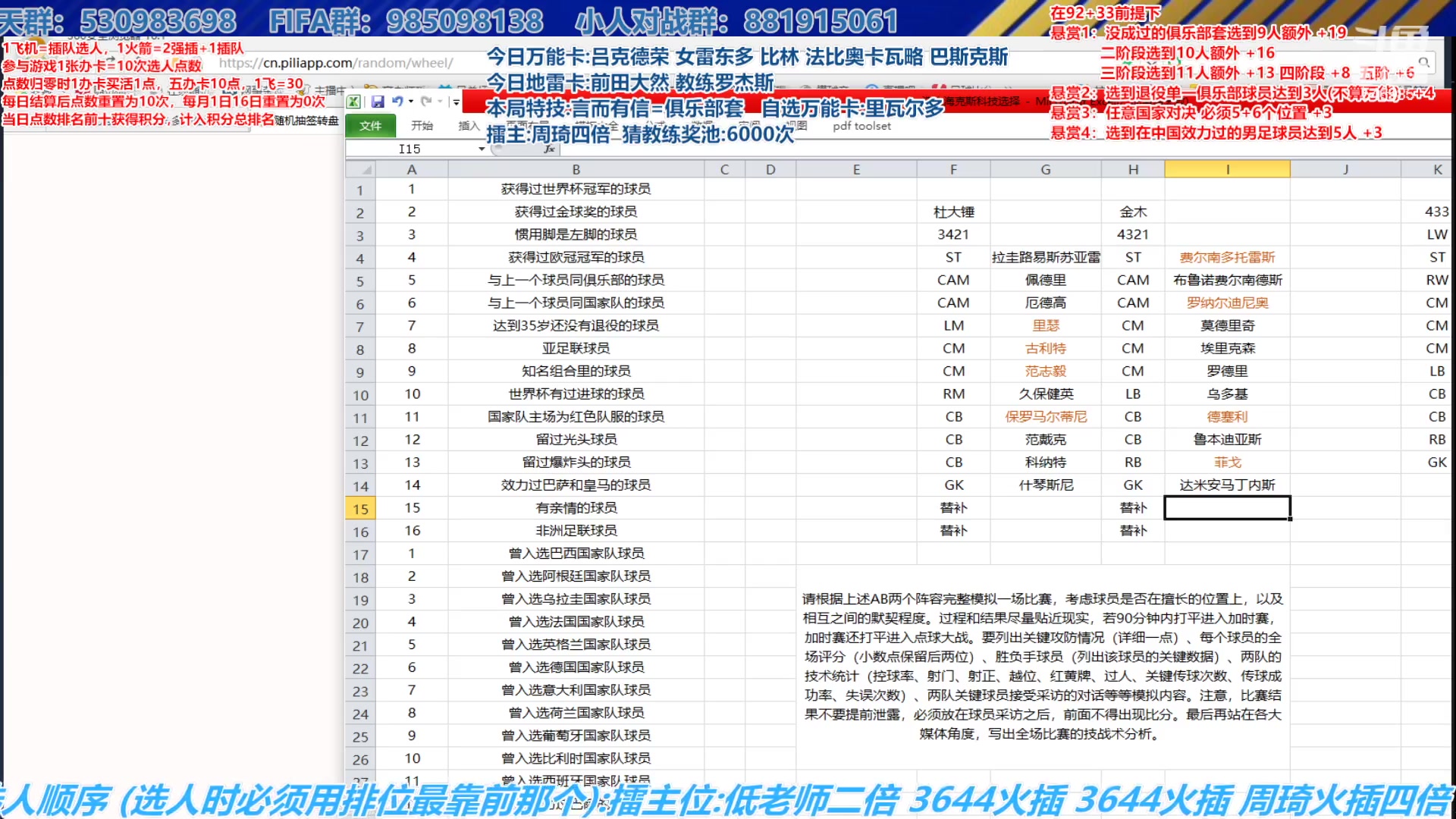Click cell '留过爆炸头的球员'
This screenshot has width=1456, height=819.
(x=576, y=462)
